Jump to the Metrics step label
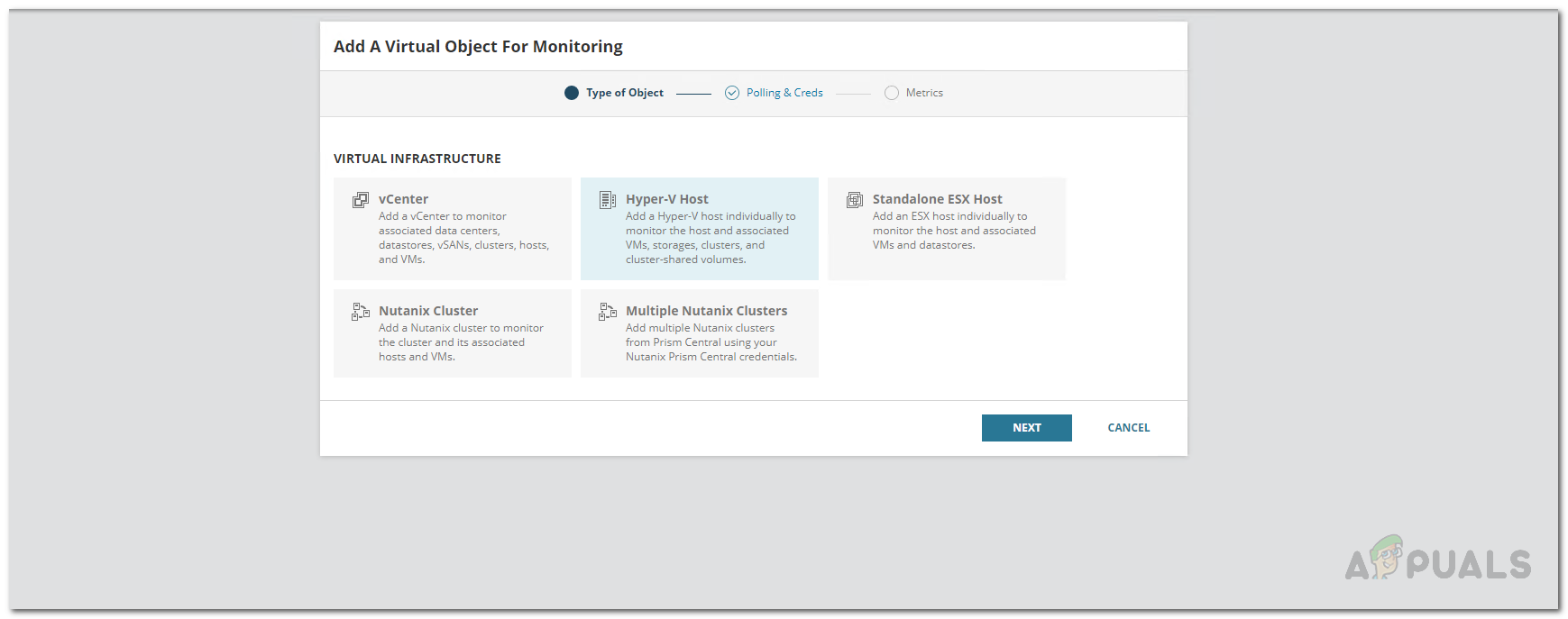 (x=924, y=93)
